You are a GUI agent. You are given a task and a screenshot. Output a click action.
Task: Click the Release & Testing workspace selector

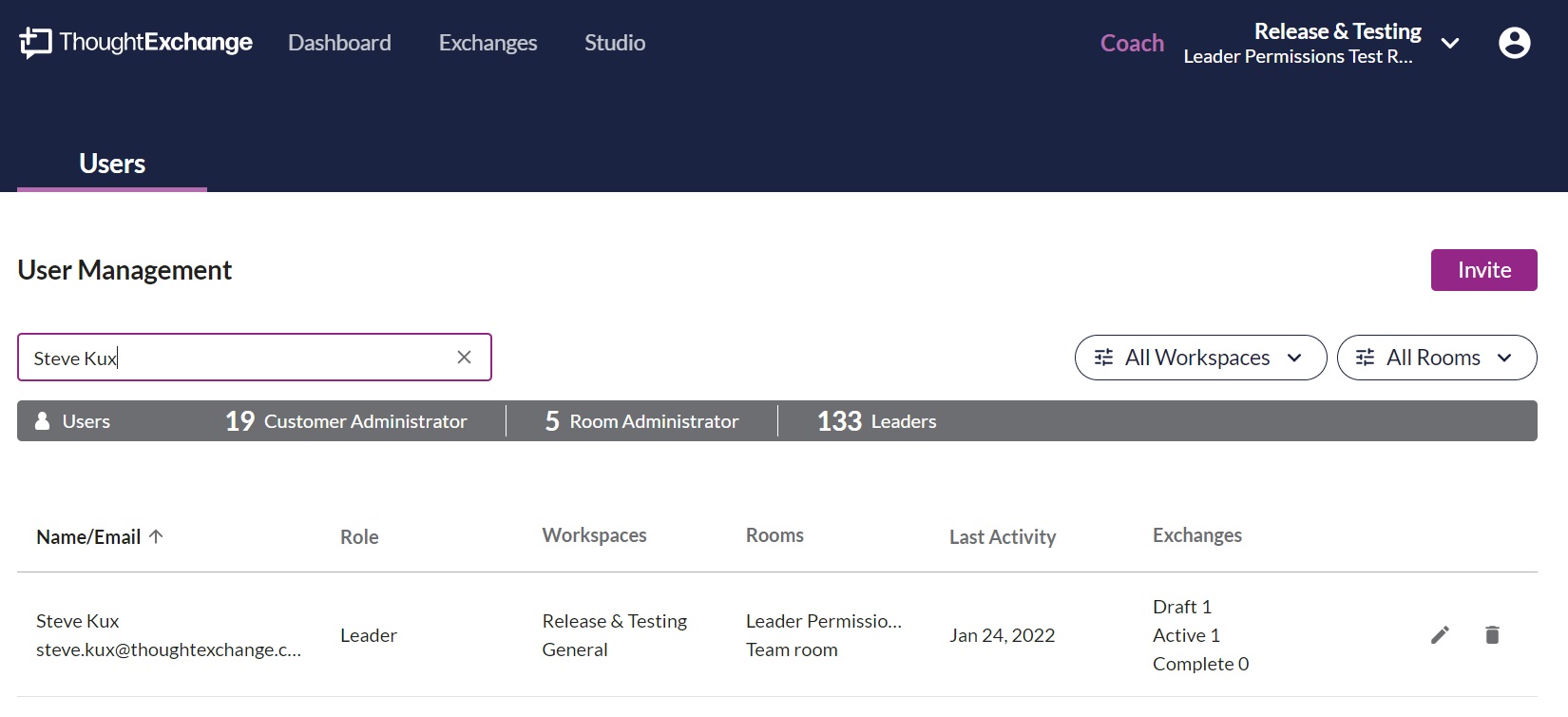(1321, 43)
